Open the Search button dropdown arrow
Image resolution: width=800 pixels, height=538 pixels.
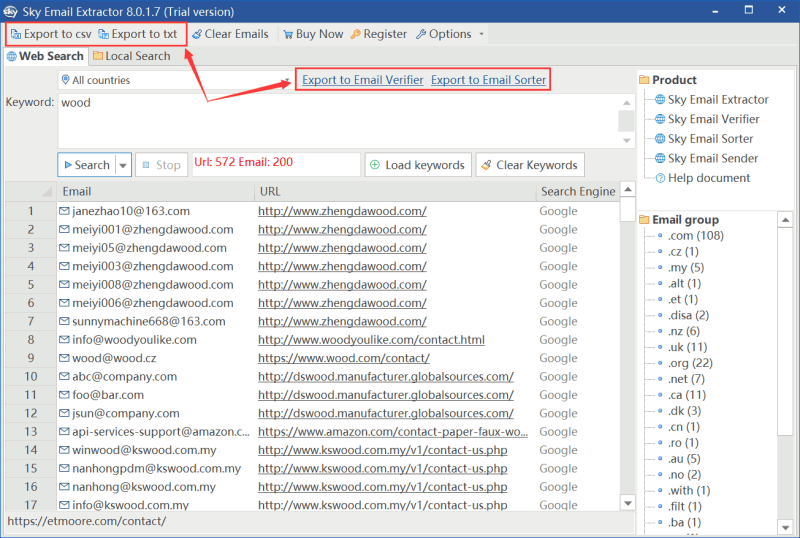coord(123,165)
